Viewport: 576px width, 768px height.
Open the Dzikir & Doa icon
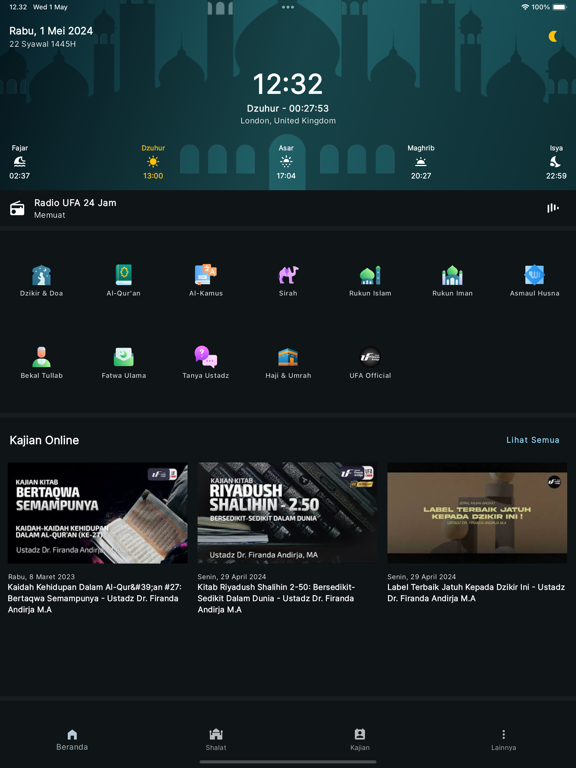click(x=42, y=275)
